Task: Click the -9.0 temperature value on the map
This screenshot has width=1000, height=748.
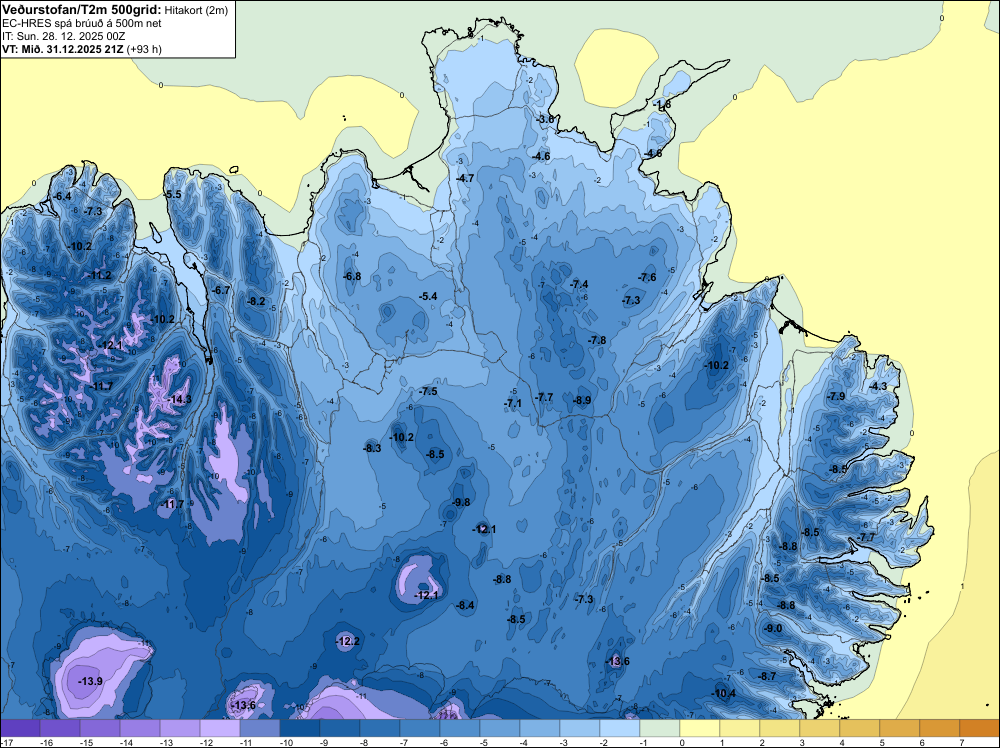Action: pos(772,628)
